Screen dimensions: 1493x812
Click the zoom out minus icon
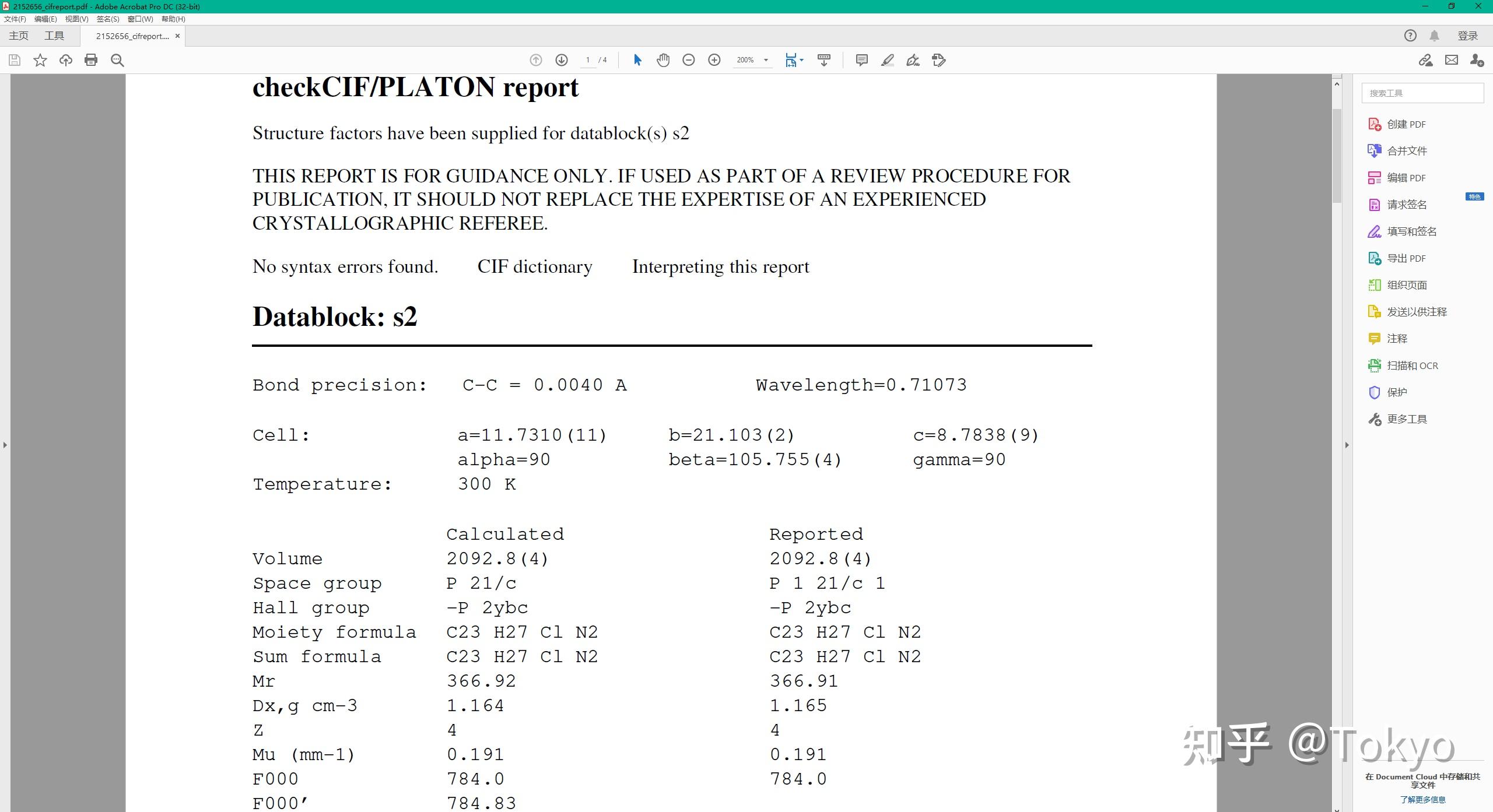[688, 60]
